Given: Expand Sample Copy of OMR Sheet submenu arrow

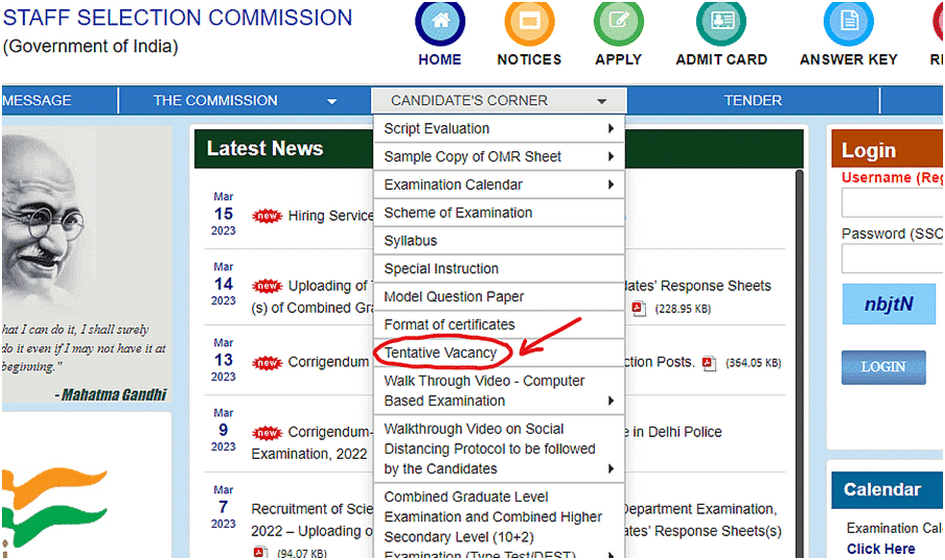Looking at the screenshot, I should tap(611, 157).
